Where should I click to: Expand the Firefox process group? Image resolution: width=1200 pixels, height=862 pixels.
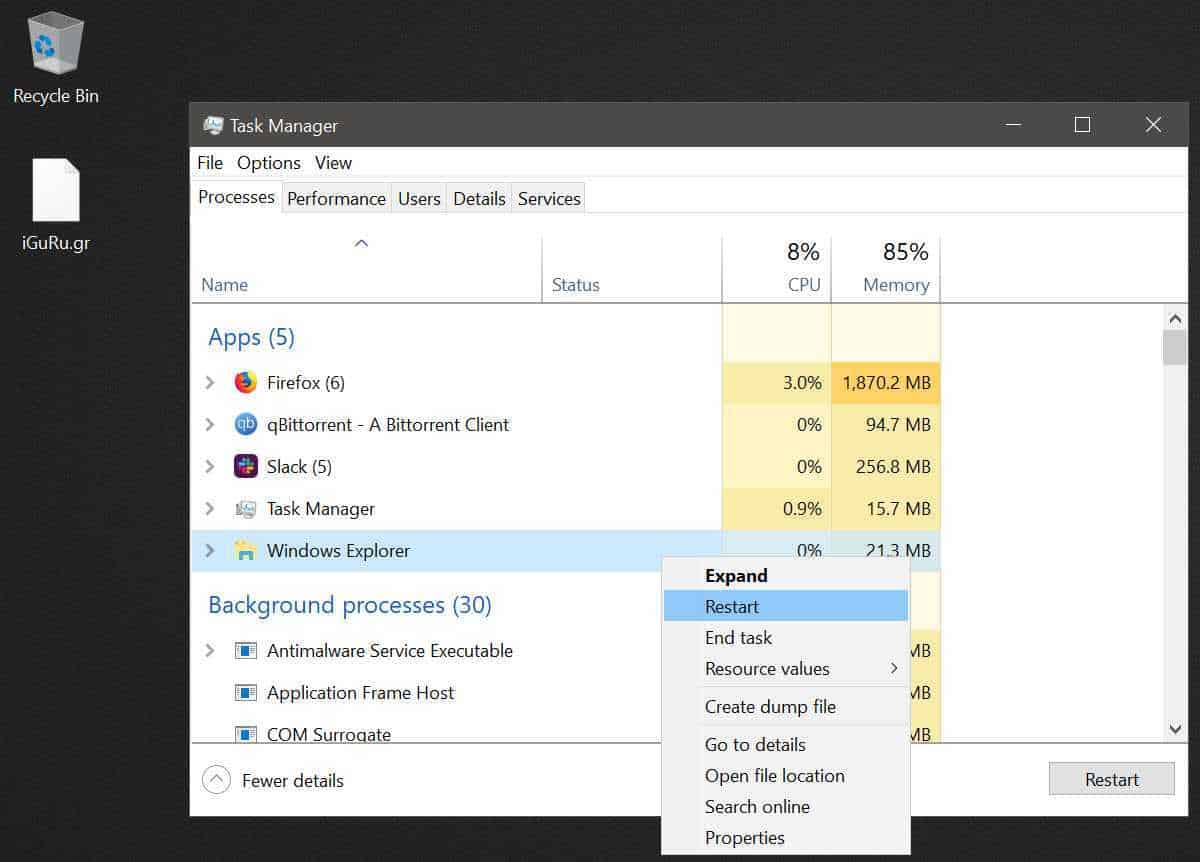210,382
